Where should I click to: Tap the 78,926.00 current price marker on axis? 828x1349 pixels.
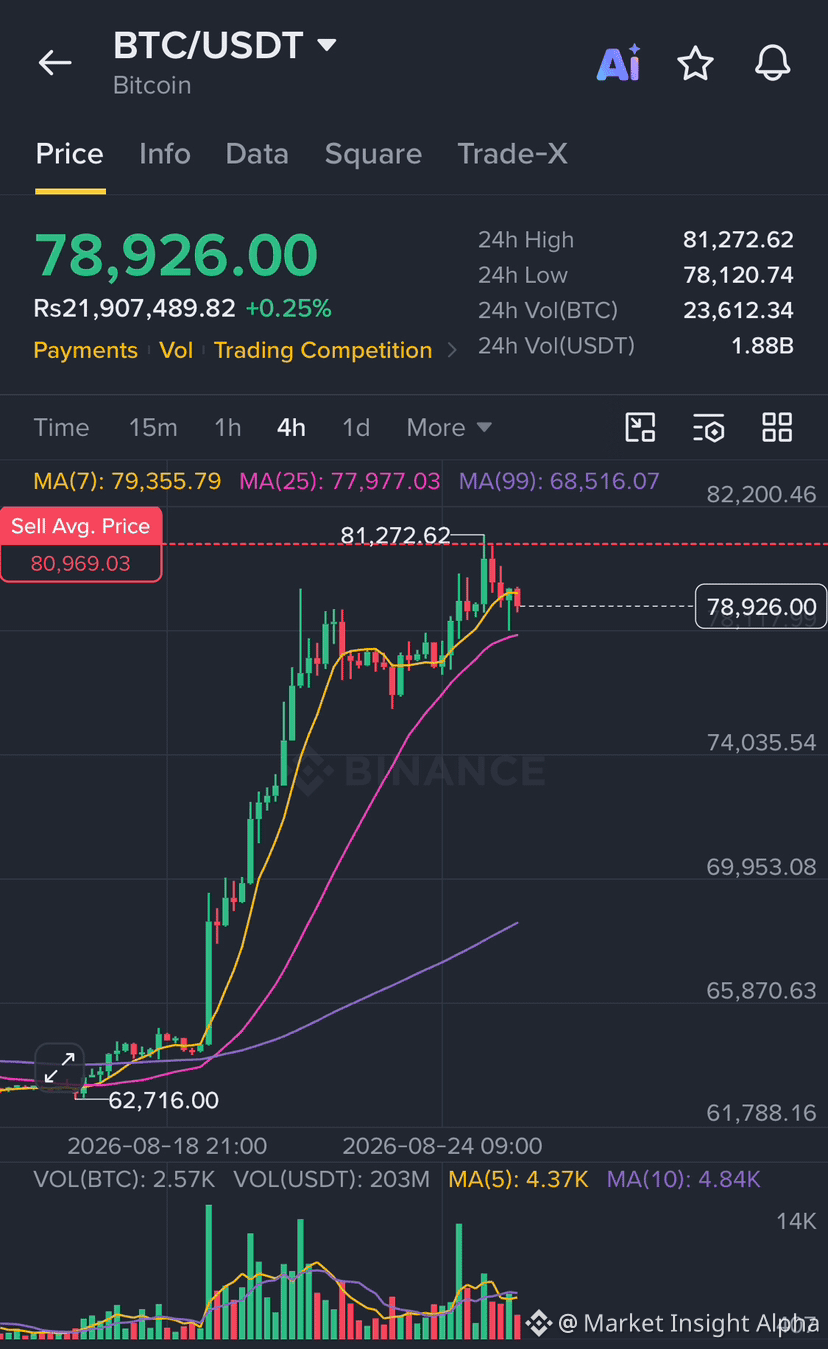[761, 607]
